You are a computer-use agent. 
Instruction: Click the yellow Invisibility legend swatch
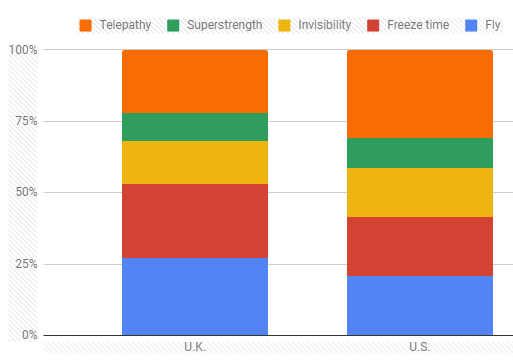[x=284, y=25]
